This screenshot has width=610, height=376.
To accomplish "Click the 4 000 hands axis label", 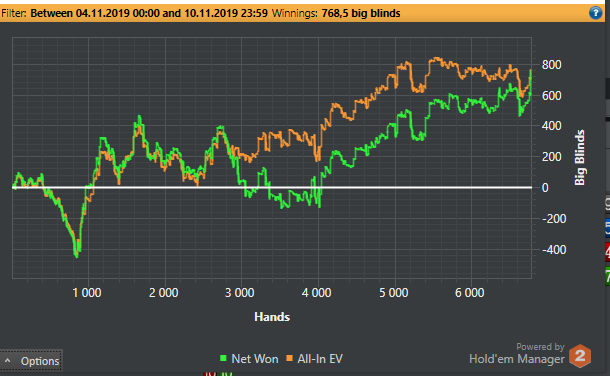I will click(x=317, y=293).
